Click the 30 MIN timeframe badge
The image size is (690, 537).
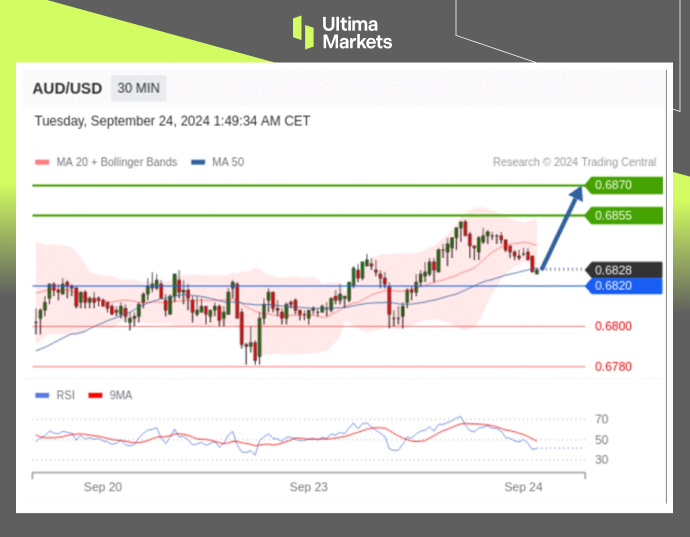pyautogui.click(x=138, y=88)
